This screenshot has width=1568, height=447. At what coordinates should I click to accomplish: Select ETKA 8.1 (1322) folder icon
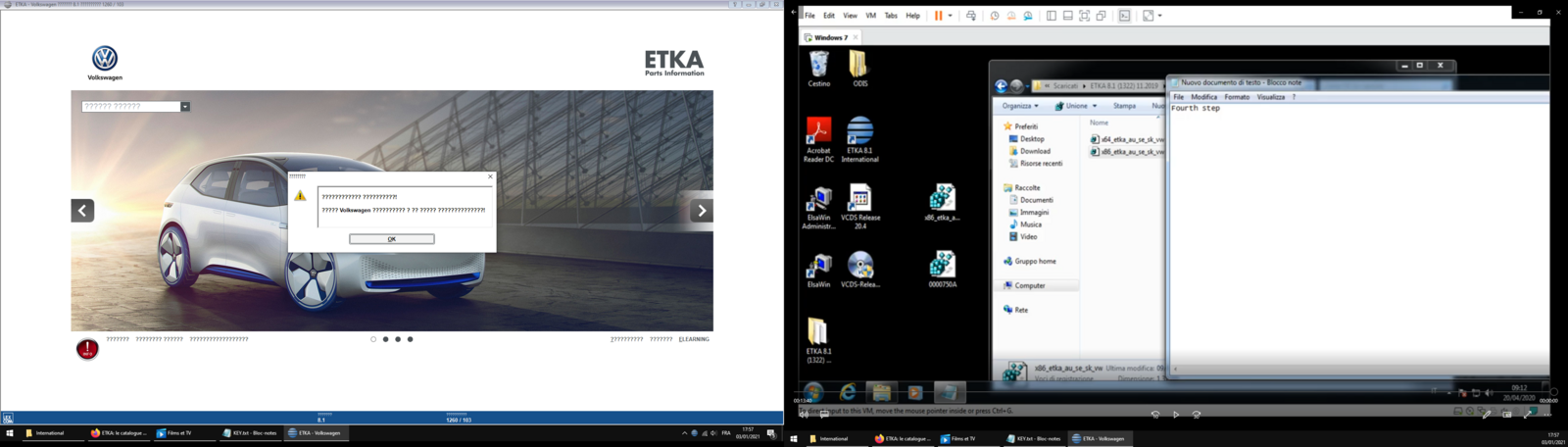(818, 340)
